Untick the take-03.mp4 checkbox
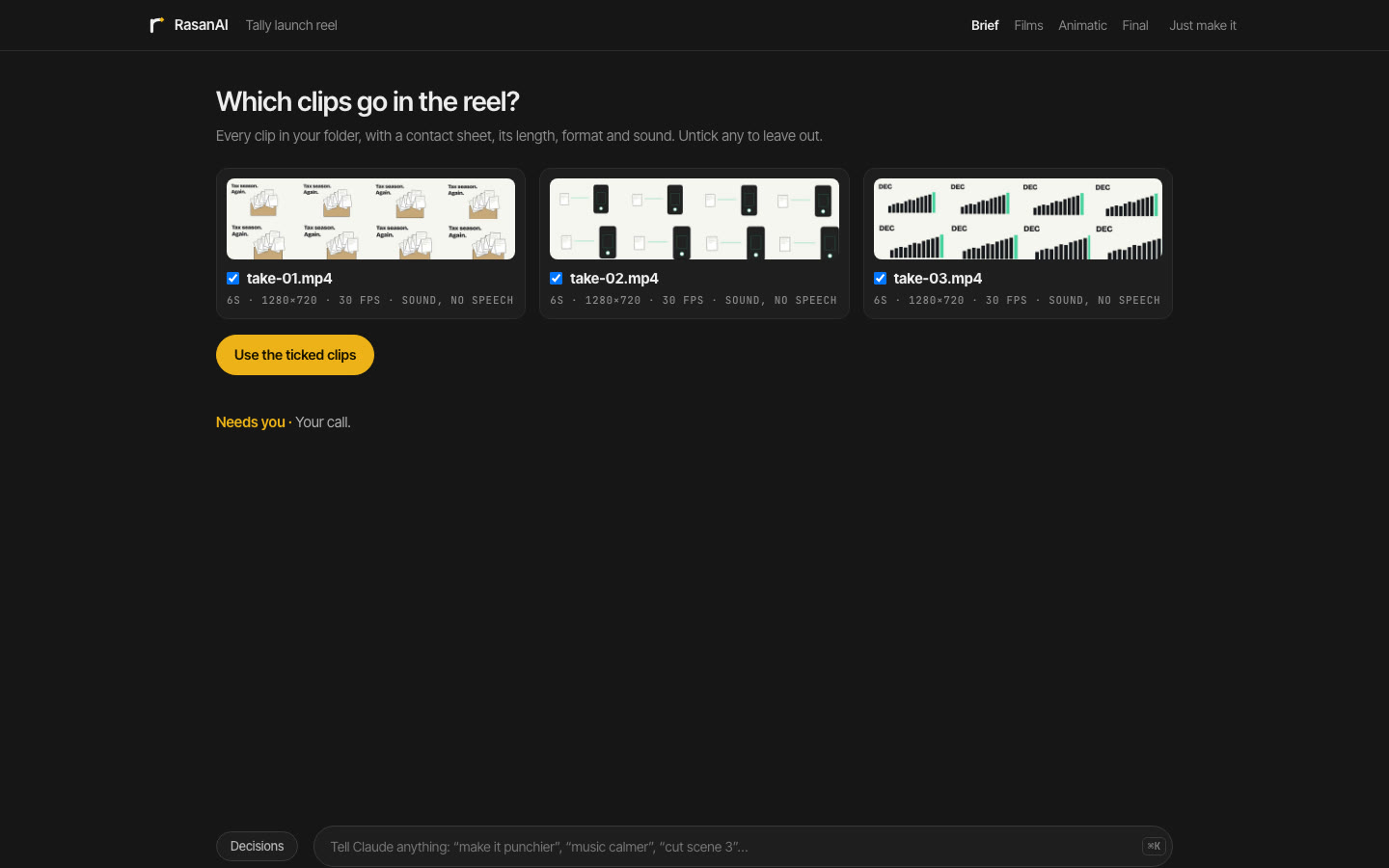The width and height of the screenshot is (1389, 868). pyautogui.click(x=880, y=278)
